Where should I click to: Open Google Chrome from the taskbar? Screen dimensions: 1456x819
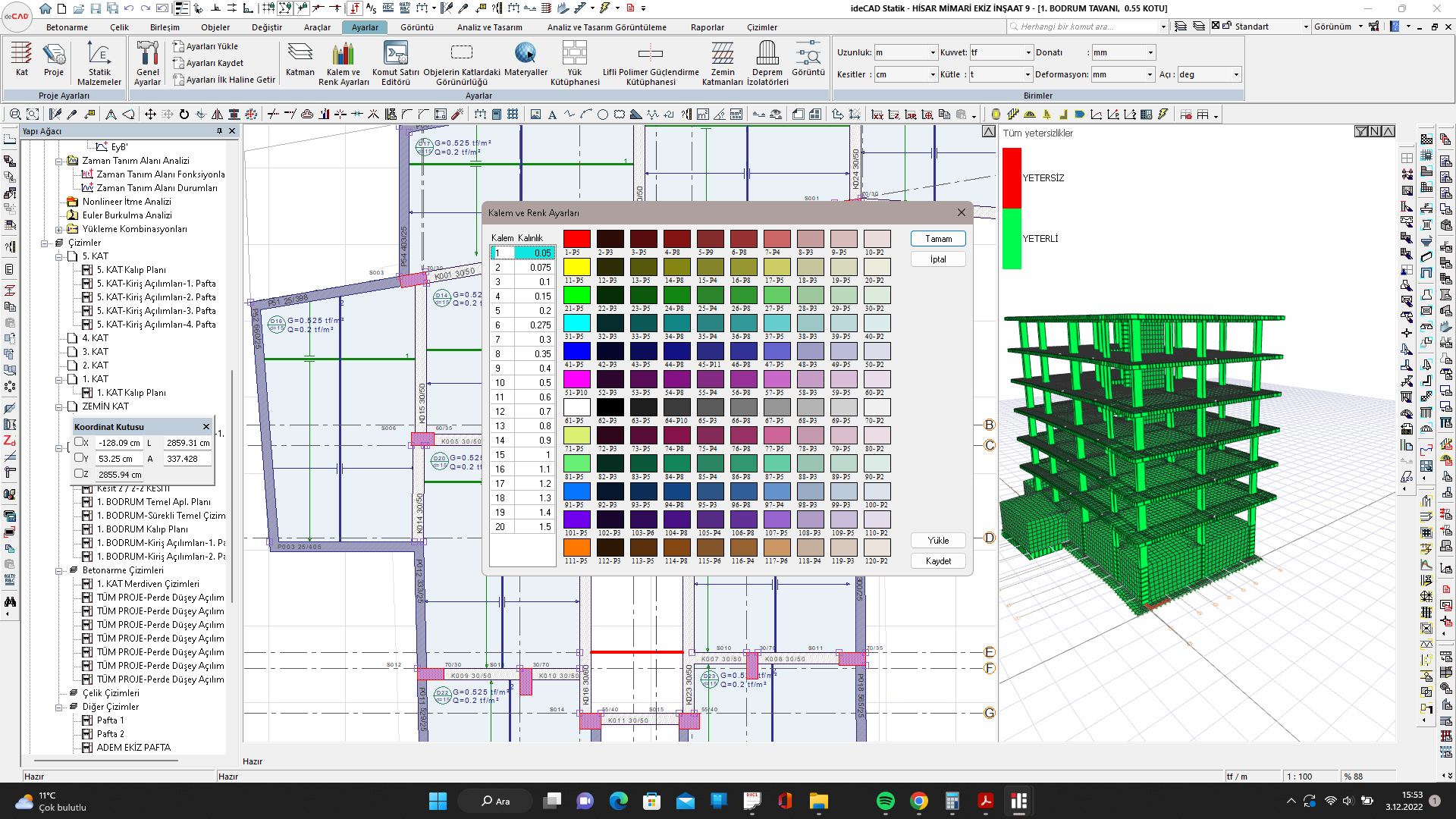coord(918,801)
